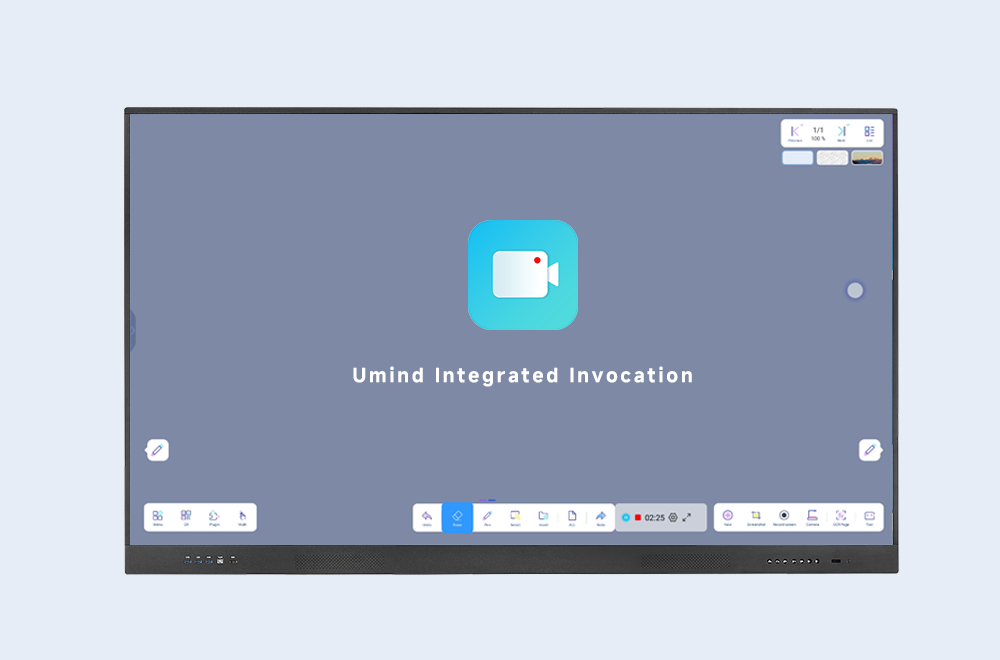This screenshot has width=1000, height=660.
Task: Choose the plain light-blue background swatch
Action: tap(797, 158)
